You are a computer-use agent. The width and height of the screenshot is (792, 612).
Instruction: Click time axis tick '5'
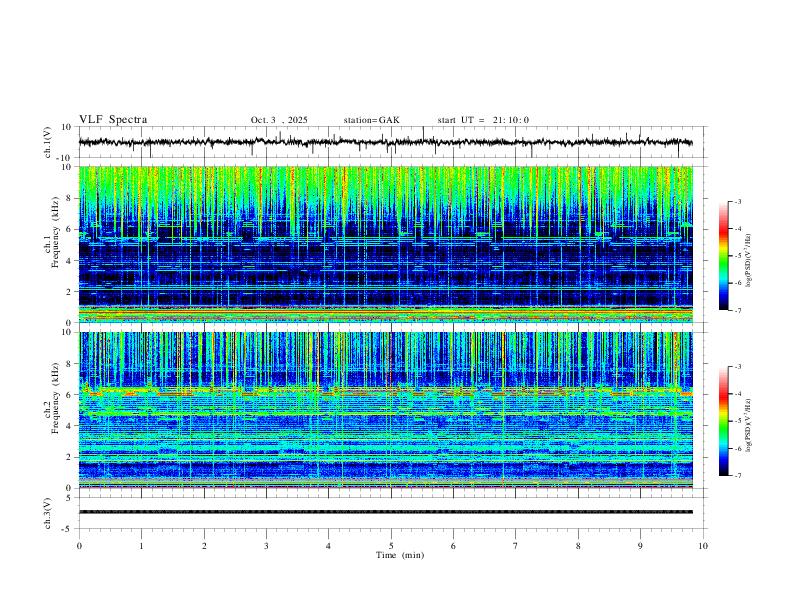point(391,546)
